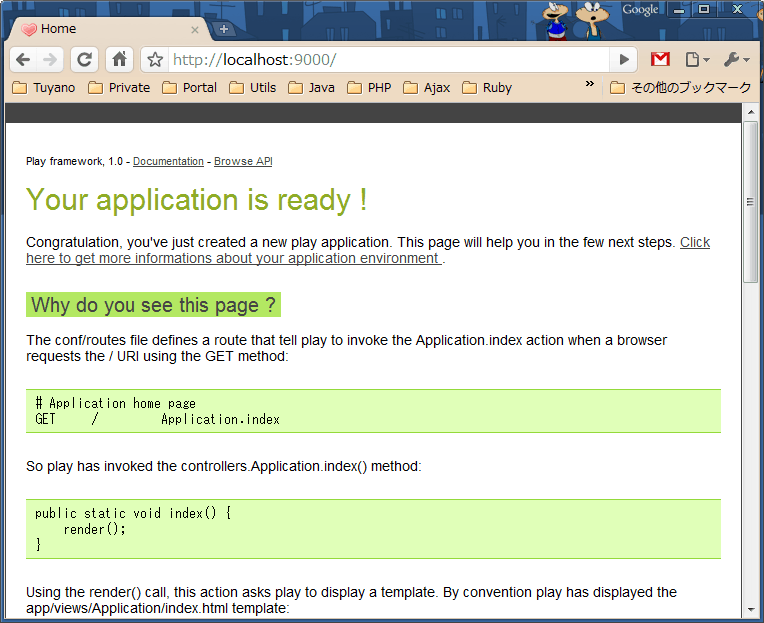
Task: Open the Java bookmark folder
Action: 311,88
